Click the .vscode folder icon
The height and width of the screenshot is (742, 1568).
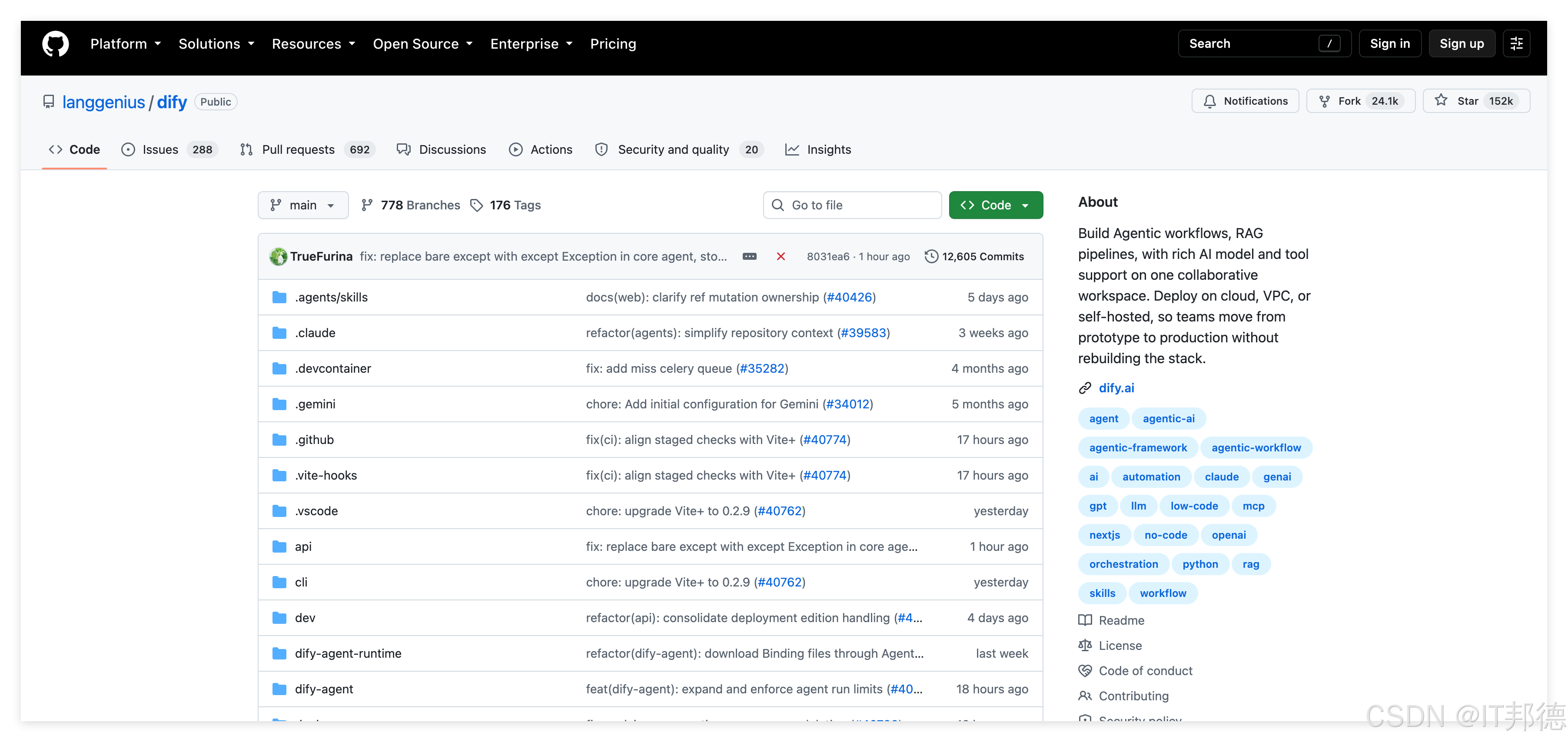tap(279, 511)
